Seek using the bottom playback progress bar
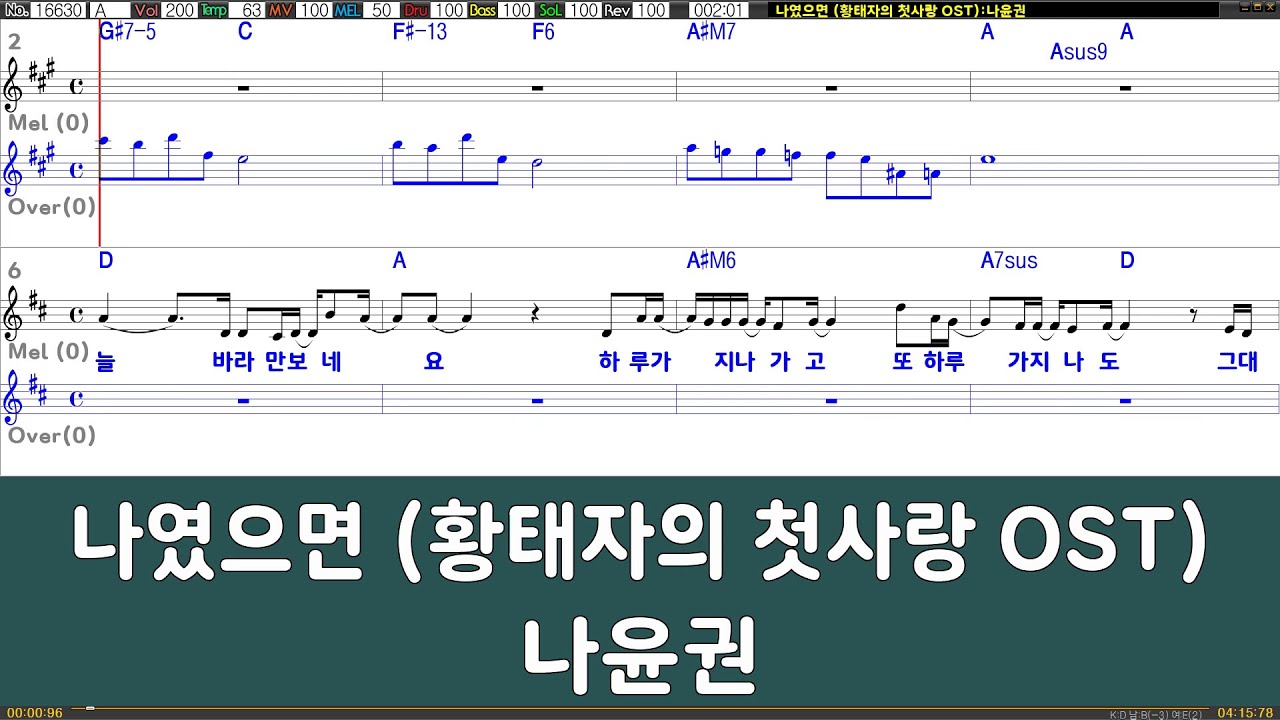The height and width of the screenshot is (720, 1280). pos(640,709)
